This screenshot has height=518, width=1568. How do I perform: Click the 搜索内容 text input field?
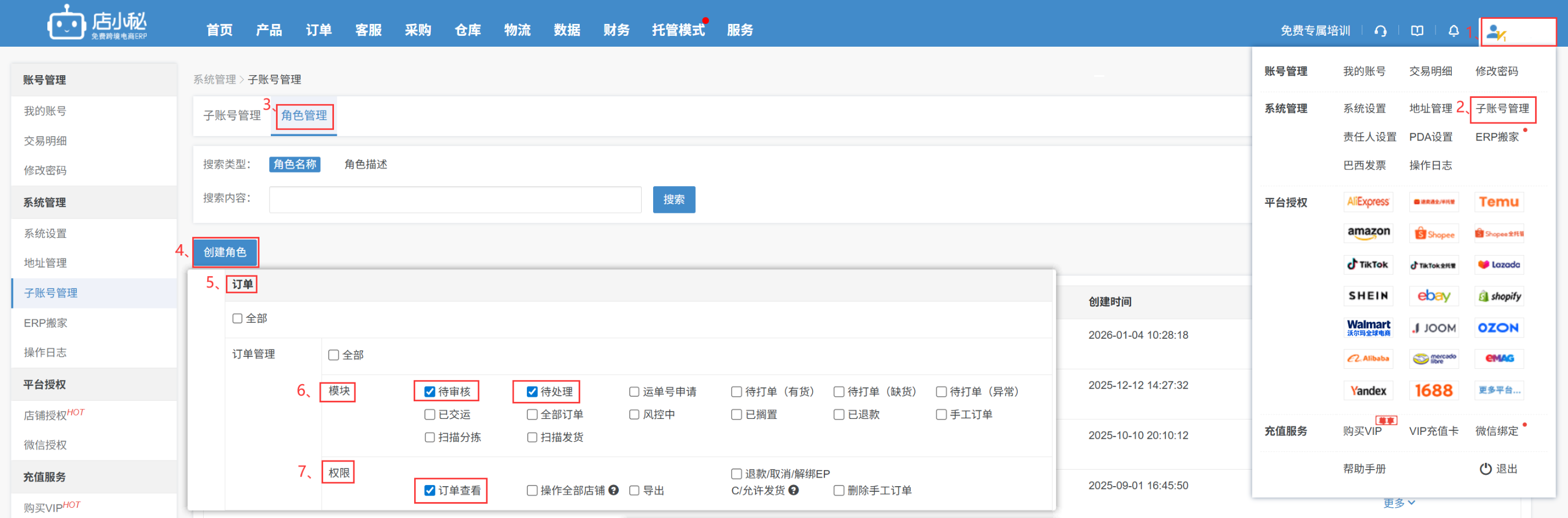click(x=455, y=200)
